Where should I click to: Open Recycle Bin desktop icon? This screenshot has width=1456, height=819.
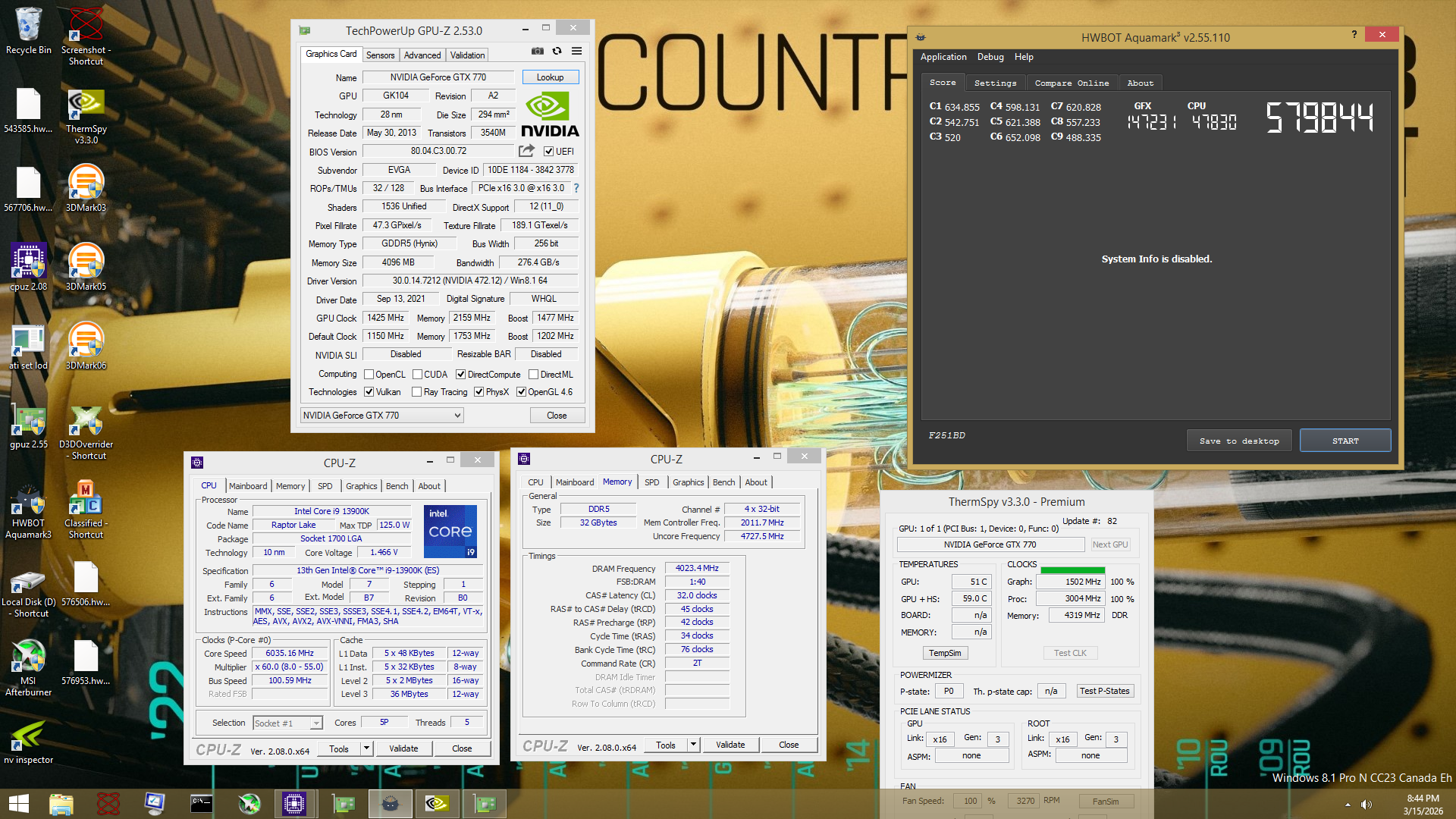pos(29,30)
